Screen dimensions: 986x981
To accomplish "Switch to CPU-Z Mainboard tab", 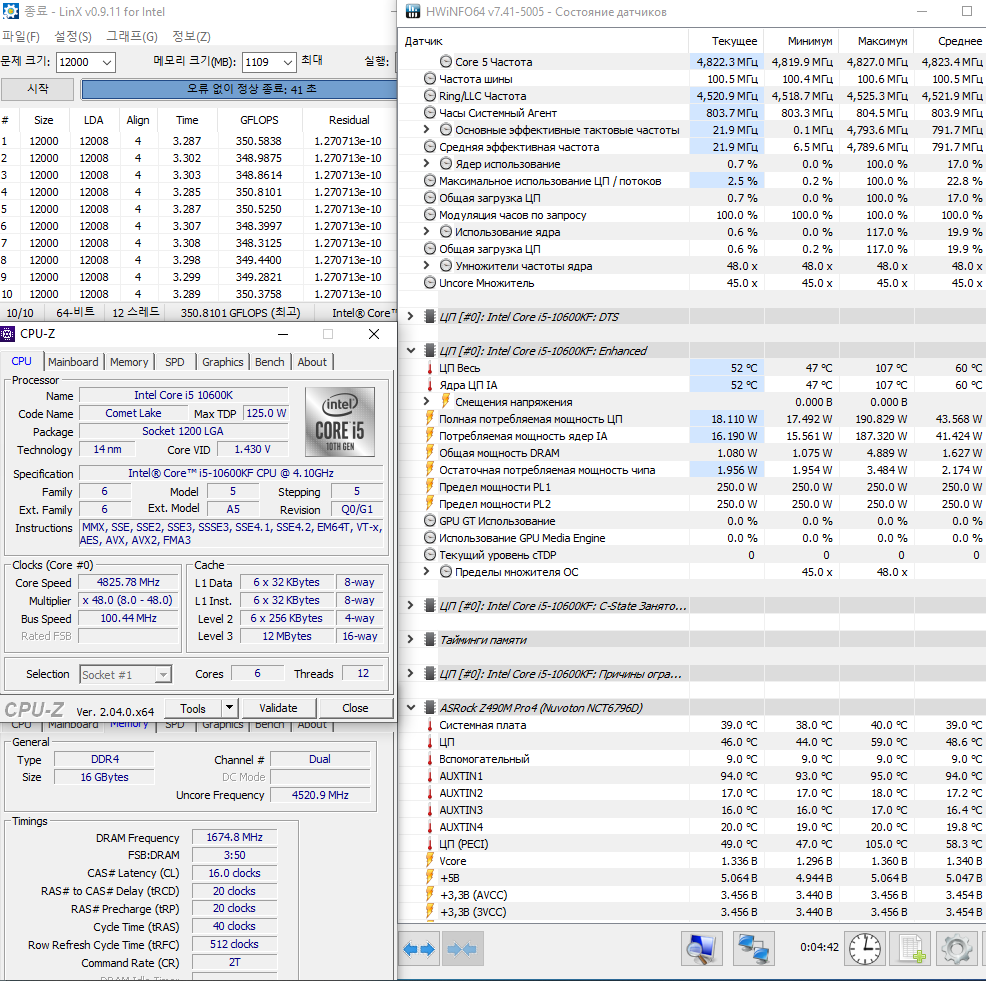I will [x=73, y=362].
